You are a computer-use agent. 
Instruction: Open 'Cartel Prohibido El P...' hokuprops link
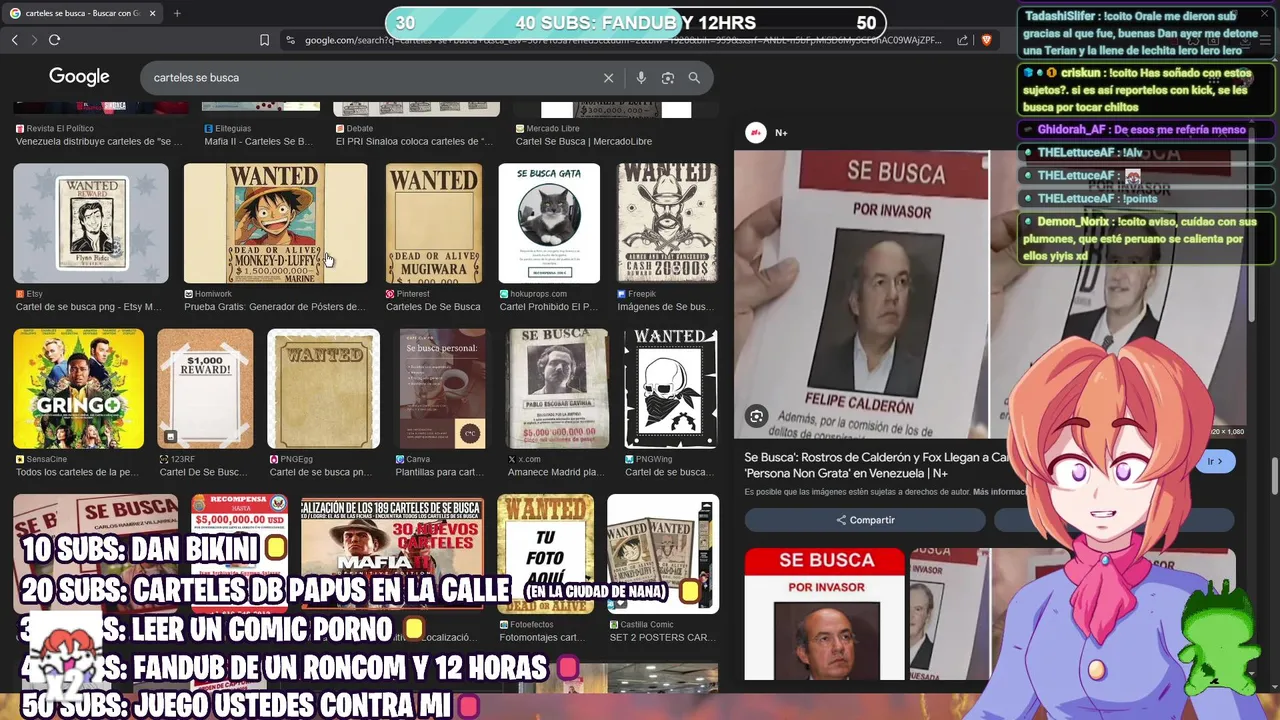pos(548,307)
